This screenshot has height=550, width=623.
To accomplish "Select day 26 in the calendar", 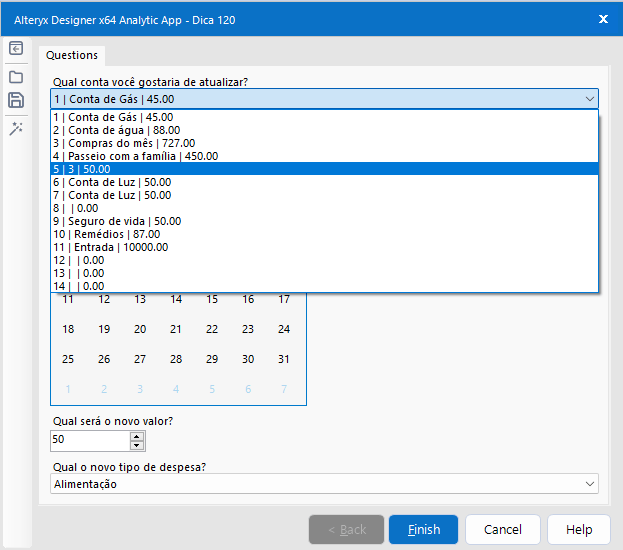I will tap(104, 359).
